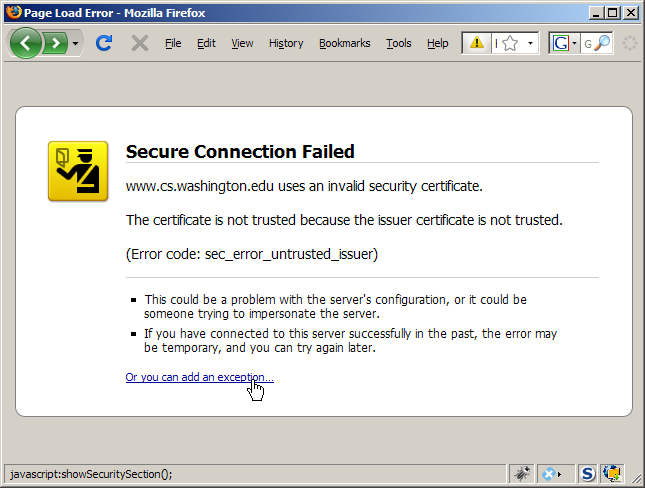Screen dimensions: 645x488
Task: Click the blue S icon in status bar
Action: click(x=588, y=473)
